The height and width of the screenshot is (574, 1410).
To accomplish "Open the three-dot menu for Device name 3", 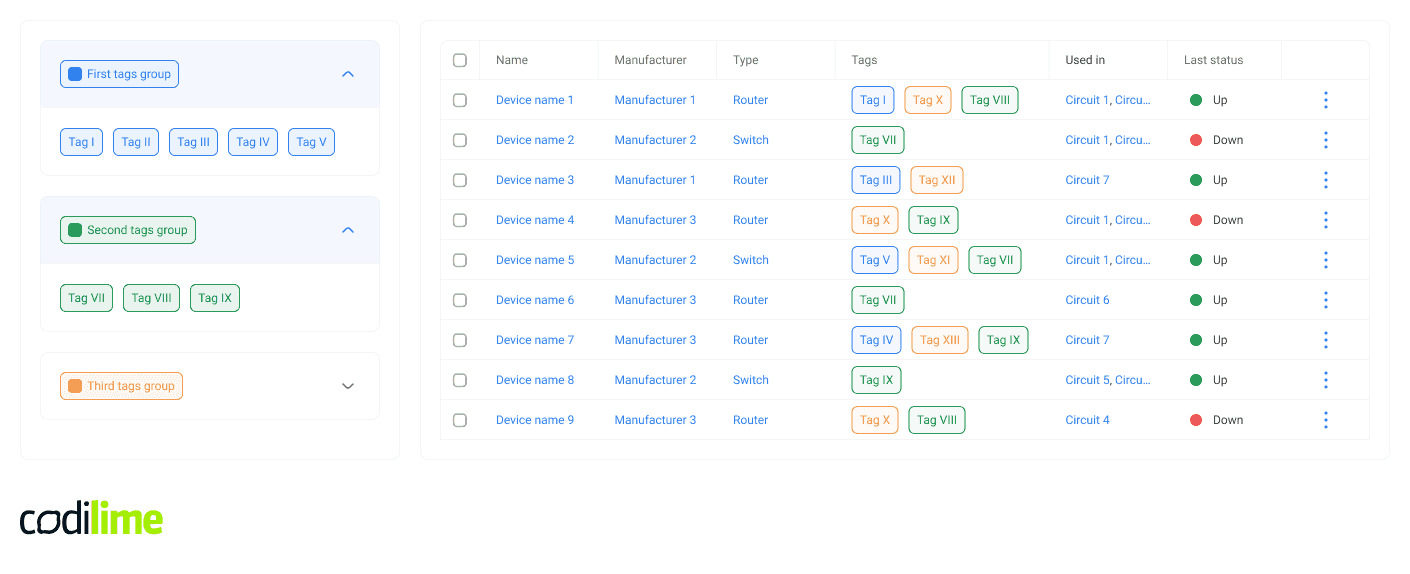I will [1325, 180].
